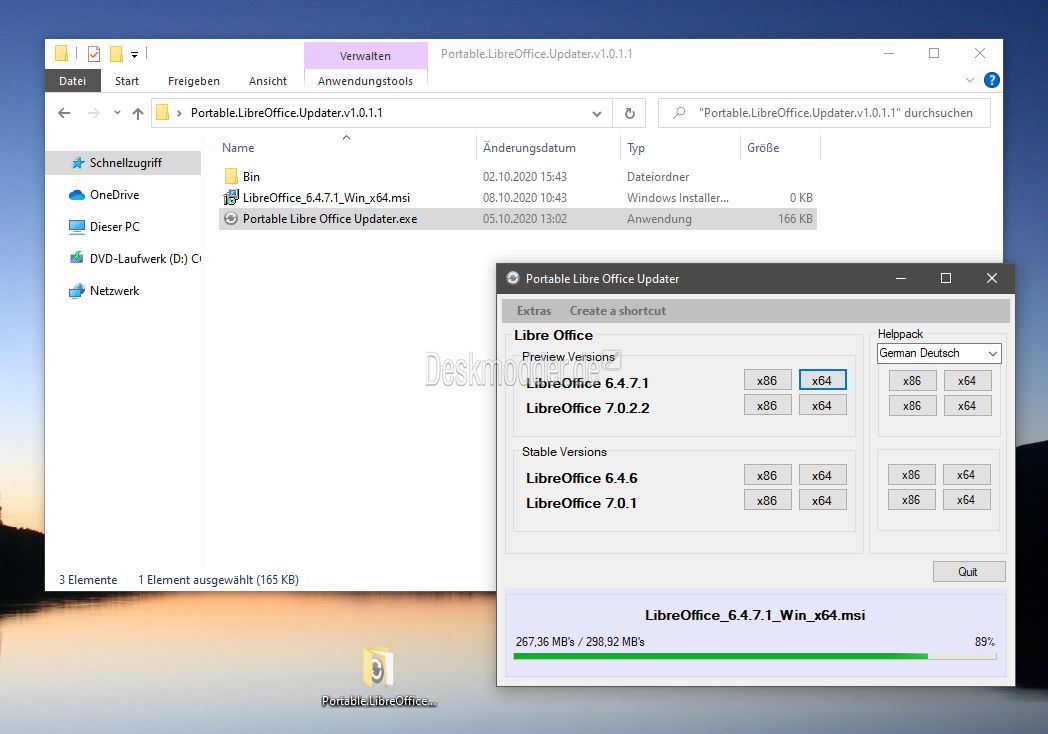Expand the ribbon with the chevron
1048x734 pixels.
click(x=970, y=80)
